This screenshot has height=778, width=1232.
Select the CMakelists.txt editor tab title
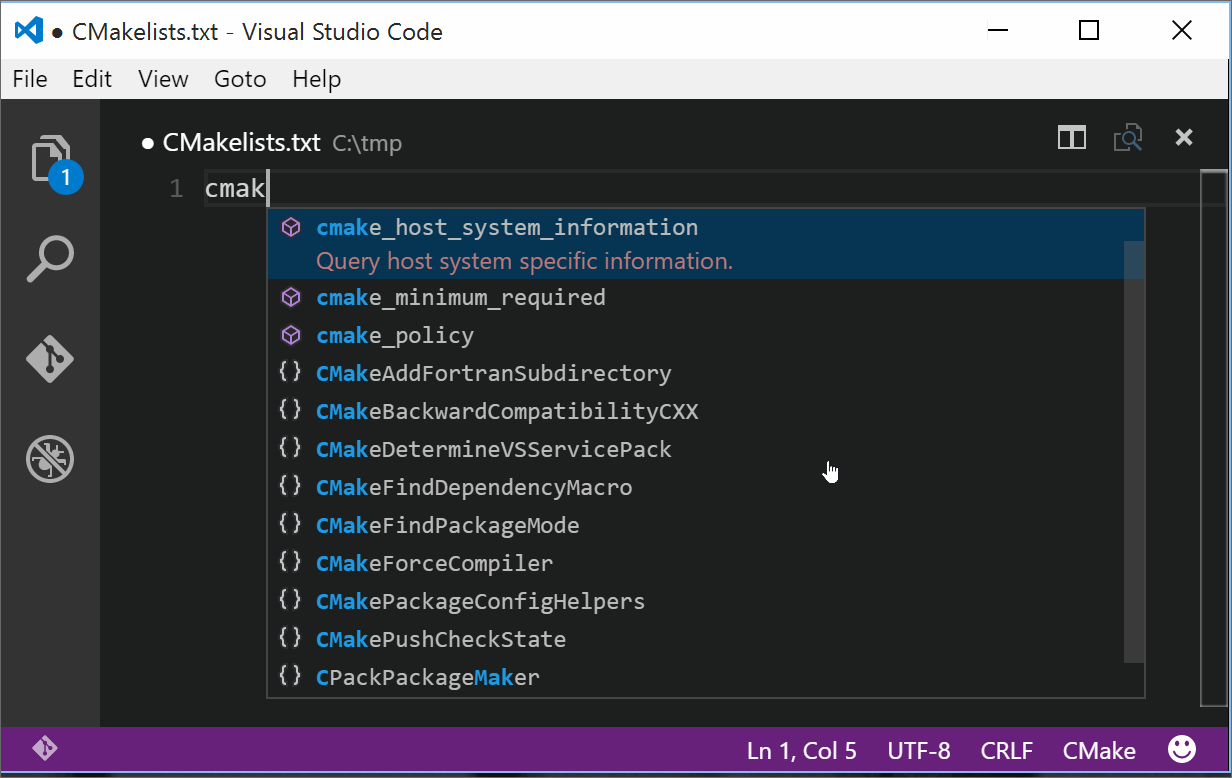[241, 142]
